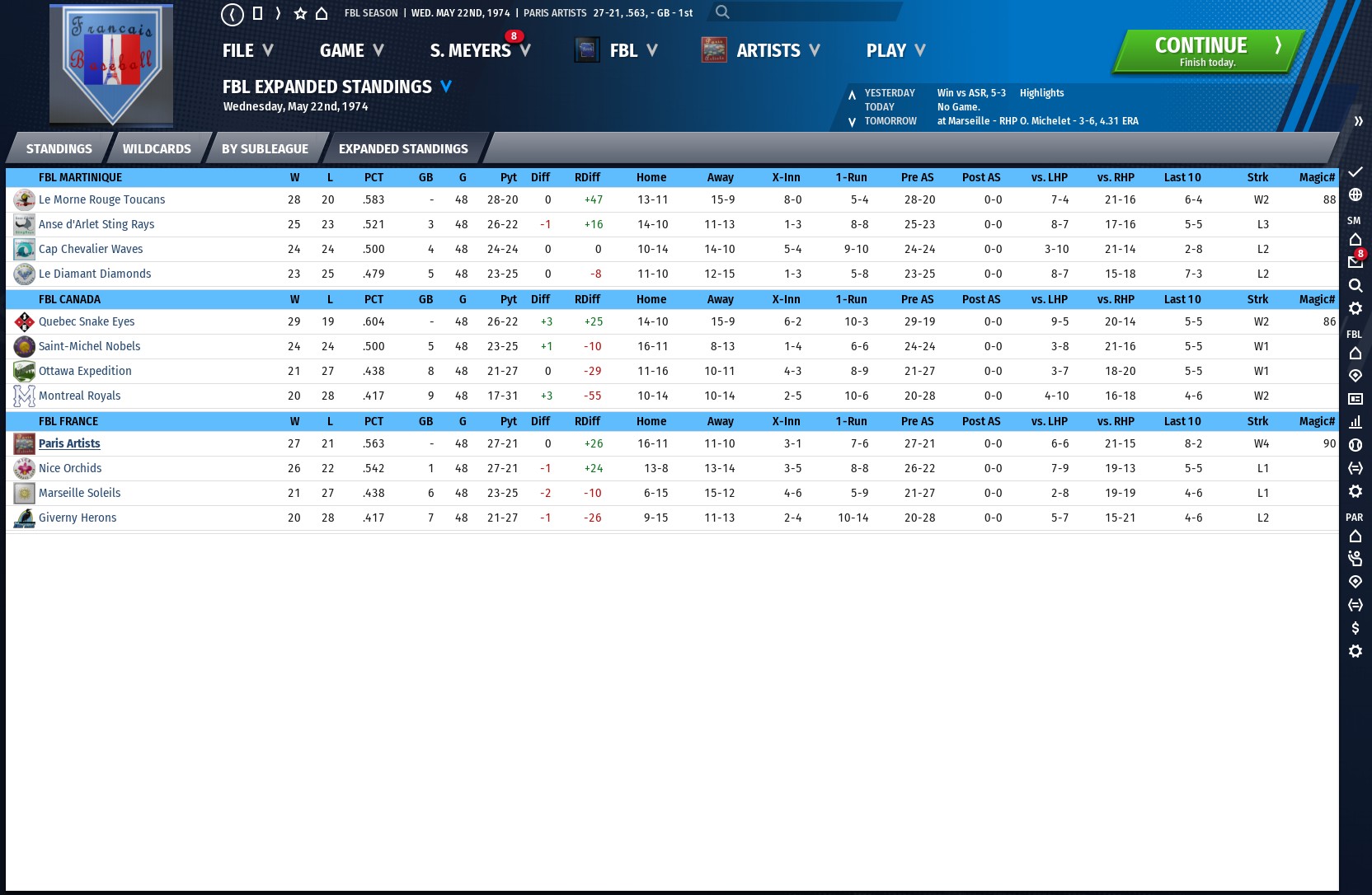Open the Cap Chevalier Waves team page

(x=91, y=249)
